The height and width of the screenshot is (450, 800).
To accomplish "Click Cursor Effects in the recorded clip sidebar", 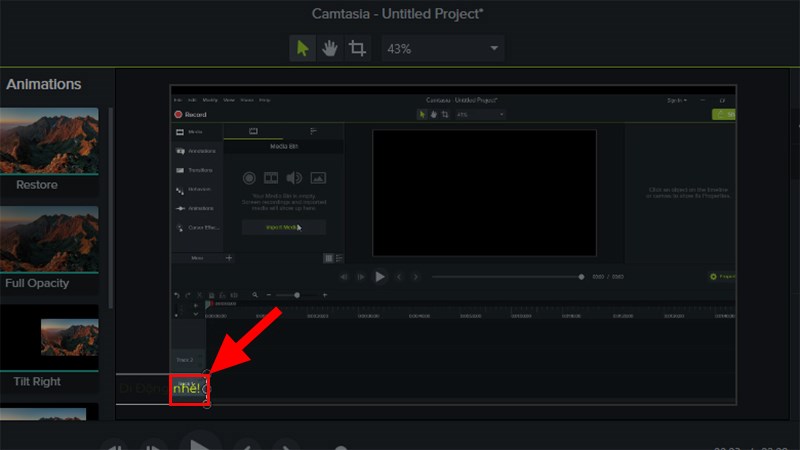I will 198,228.
